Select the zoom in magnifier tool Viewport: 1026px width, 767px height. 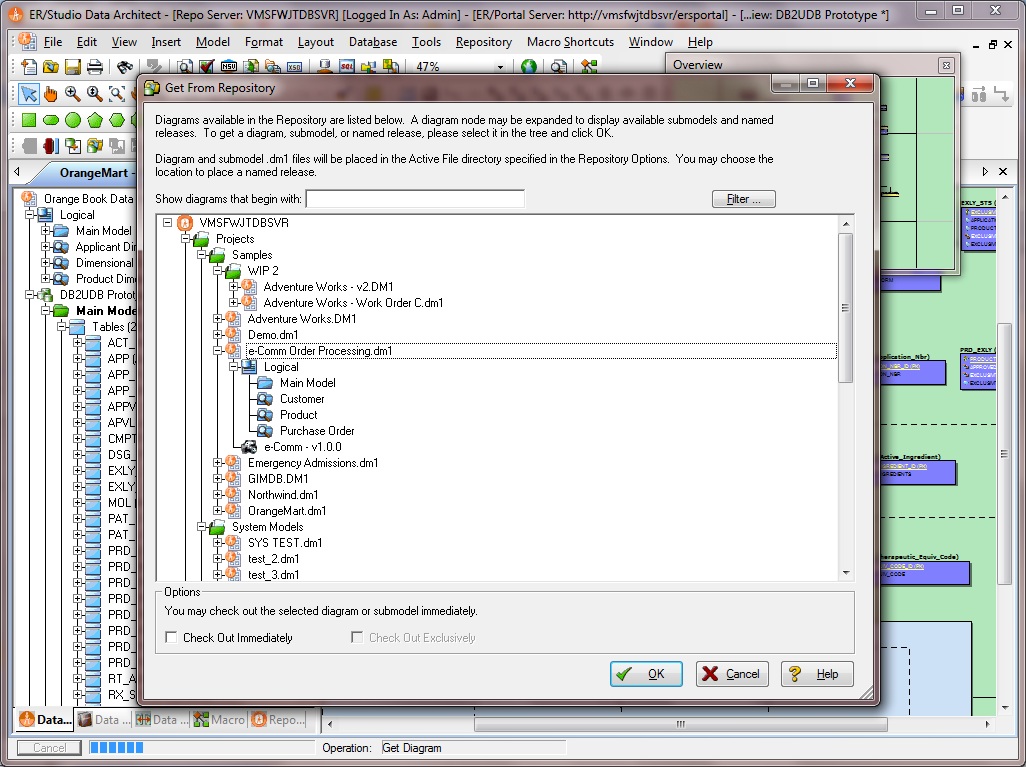(x=73, y=94)
